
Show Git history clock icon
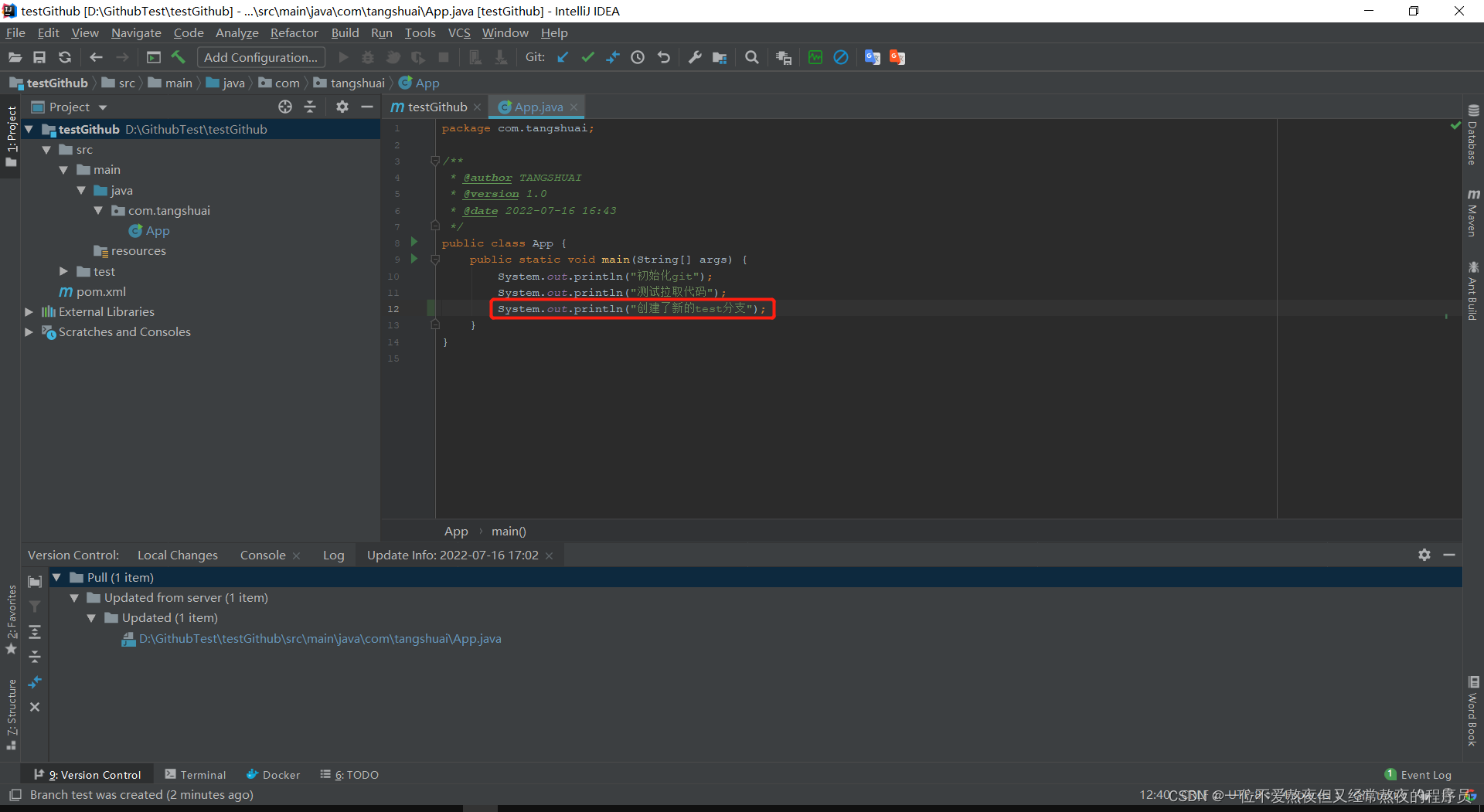click(x=638, y=57)
